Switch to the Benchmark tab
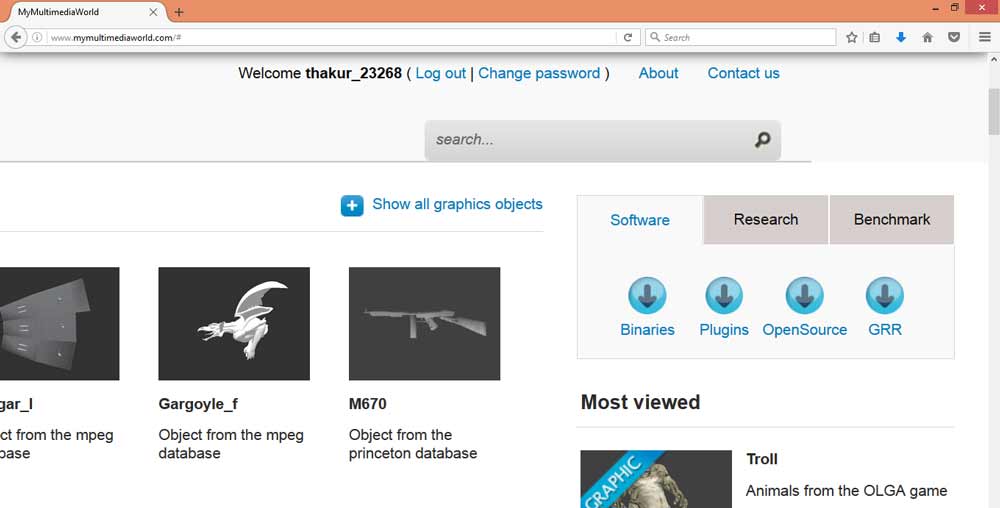This screenshot has width=1000, height=508. [x=892, y=220]
